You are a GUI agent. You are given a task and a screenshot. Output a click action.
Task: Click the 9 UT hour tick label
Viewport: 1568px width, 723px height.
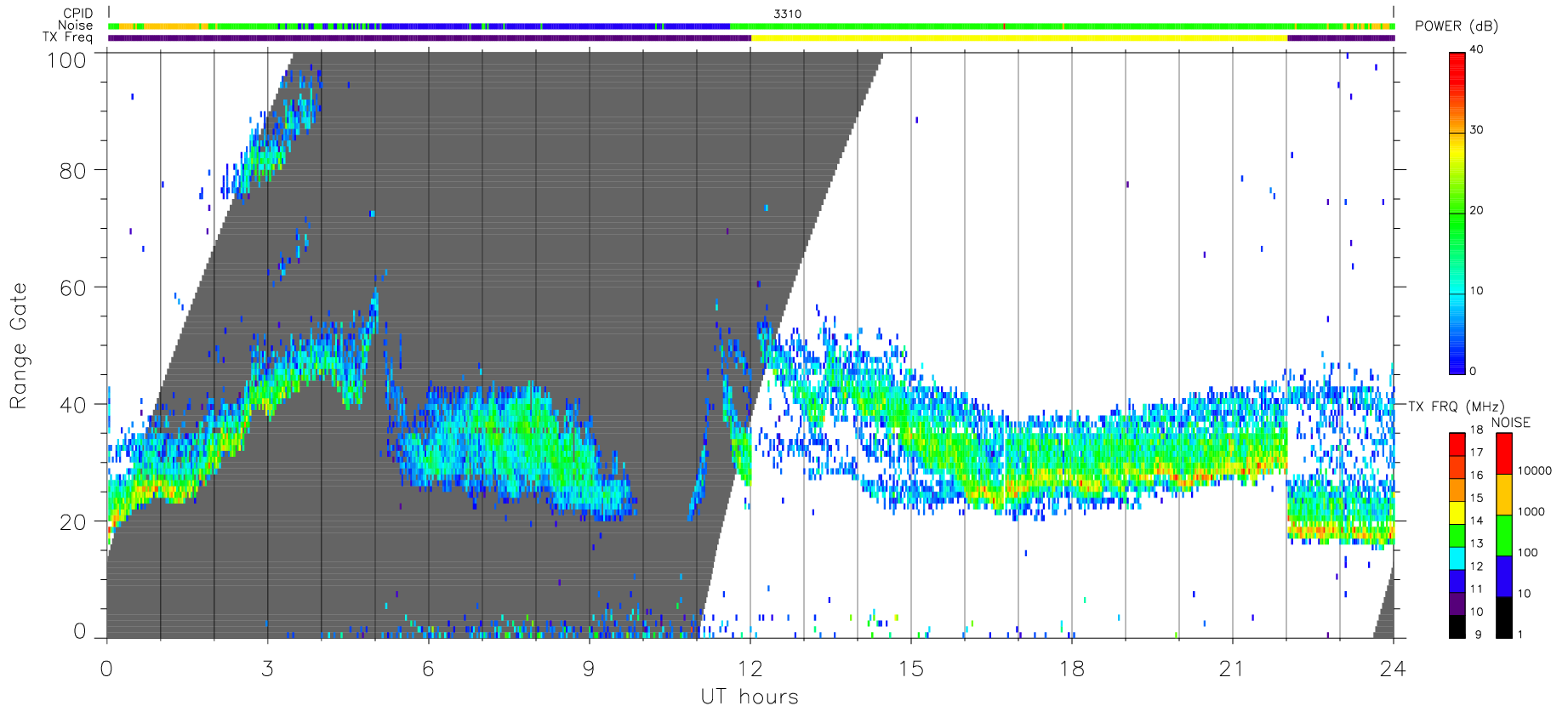(x=589, y=669)
